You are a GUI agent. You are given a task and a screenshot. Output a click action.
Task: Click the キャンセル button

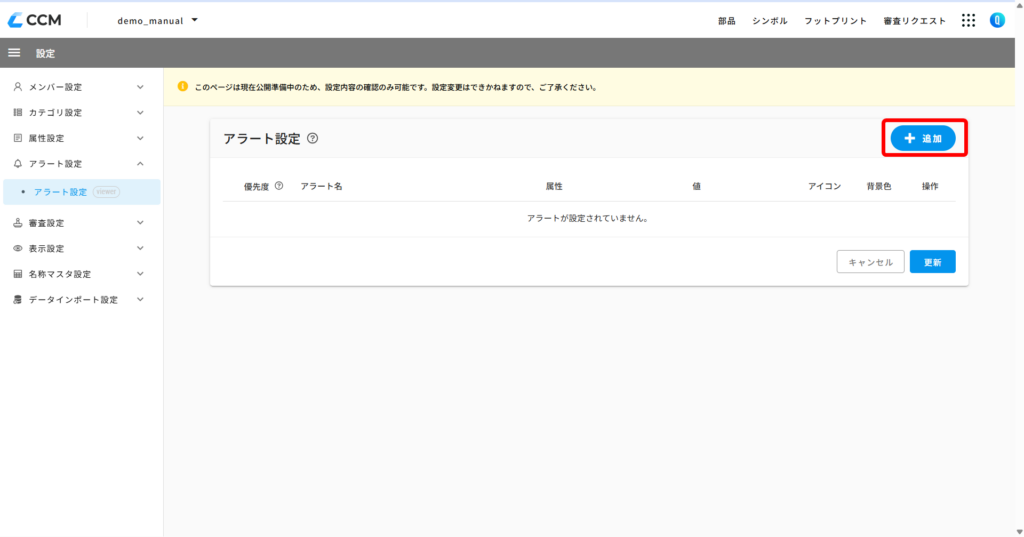(871, 262)
